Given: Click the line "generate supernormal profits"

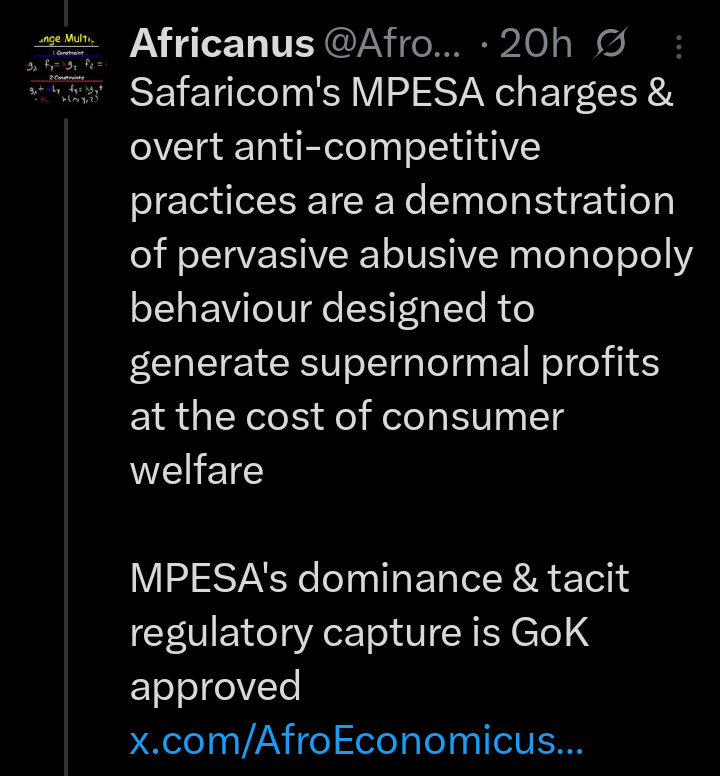Looking at the screenshot, I should pos(395,362).
